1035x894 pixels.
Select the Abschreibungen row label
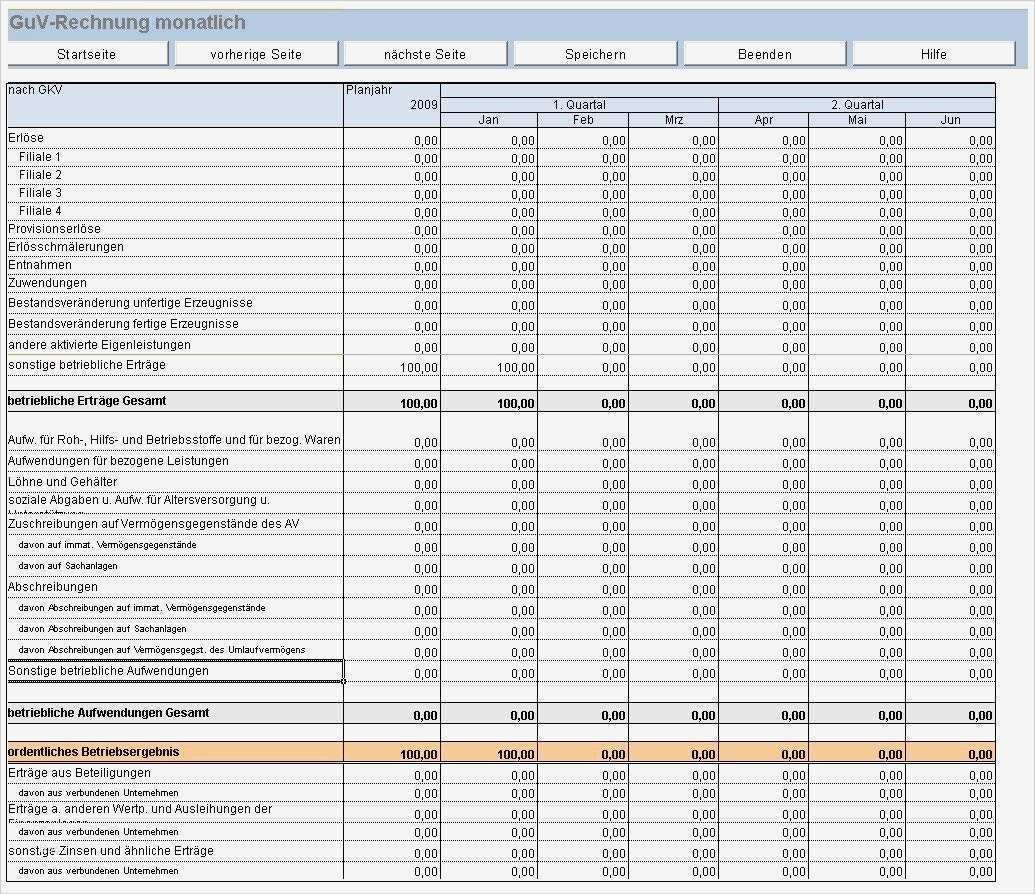pyautogui.click(x=53, y=587)
